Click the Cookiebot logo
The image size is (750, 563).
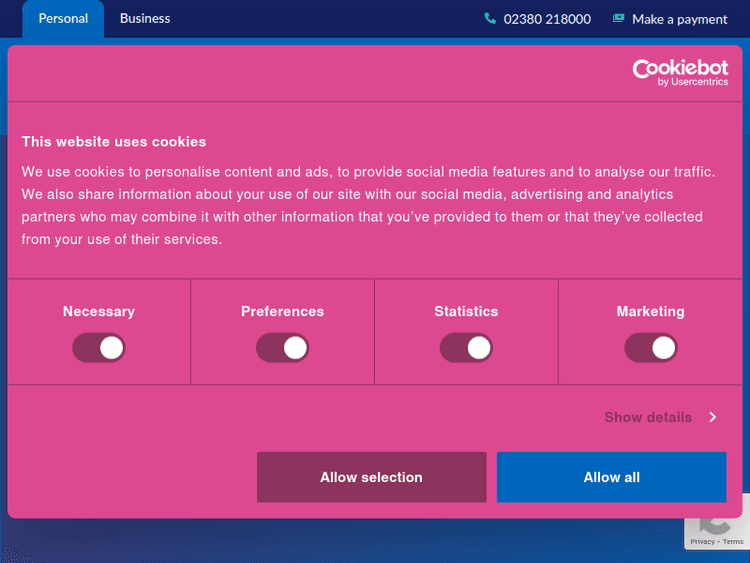pyautogui.click(x=679, y=71)
